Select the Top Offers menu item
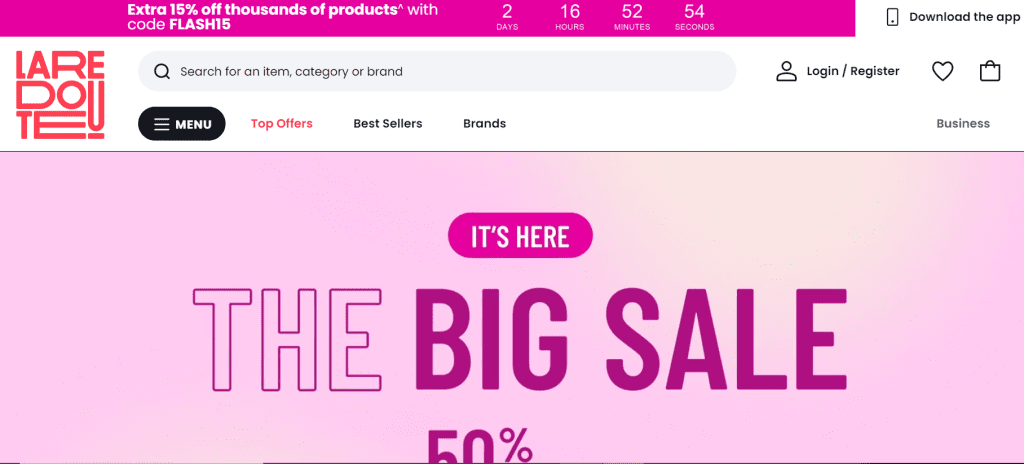Viewport: 1024px width, 464px height. (281, 124)
